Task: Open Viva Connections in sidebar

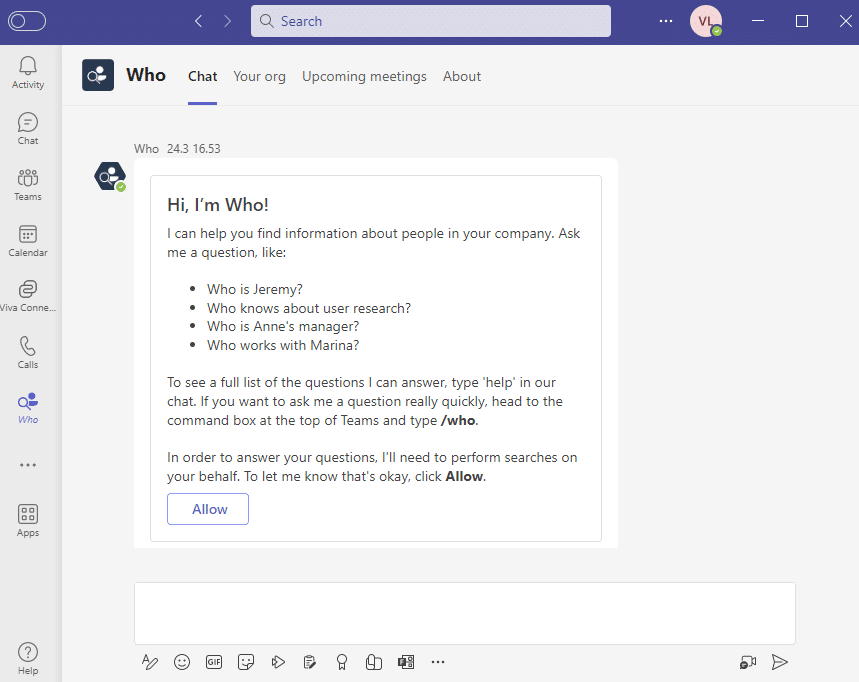Action: 28,296
